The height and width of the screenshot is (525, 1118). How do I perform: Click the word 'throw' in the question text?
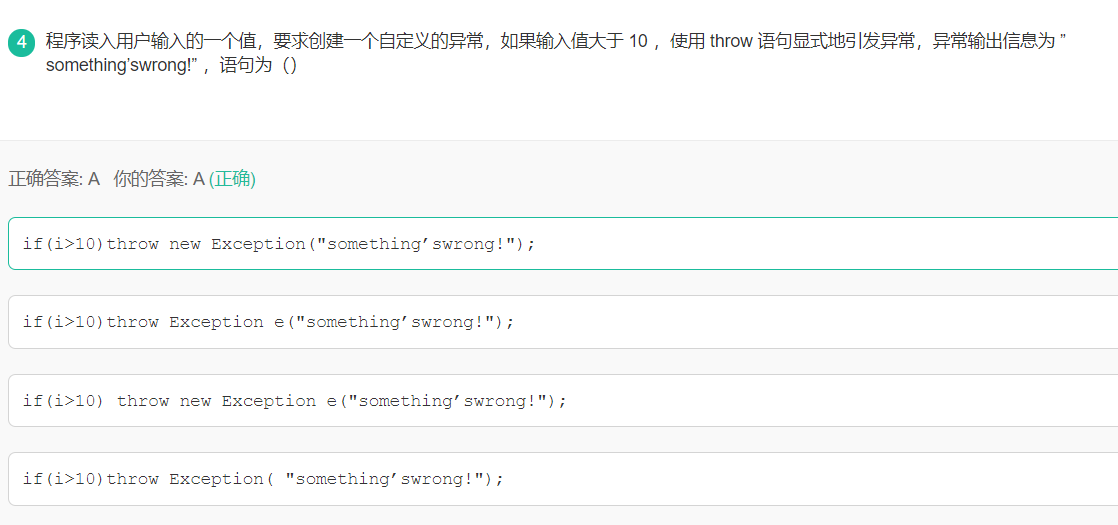point(732,41)
